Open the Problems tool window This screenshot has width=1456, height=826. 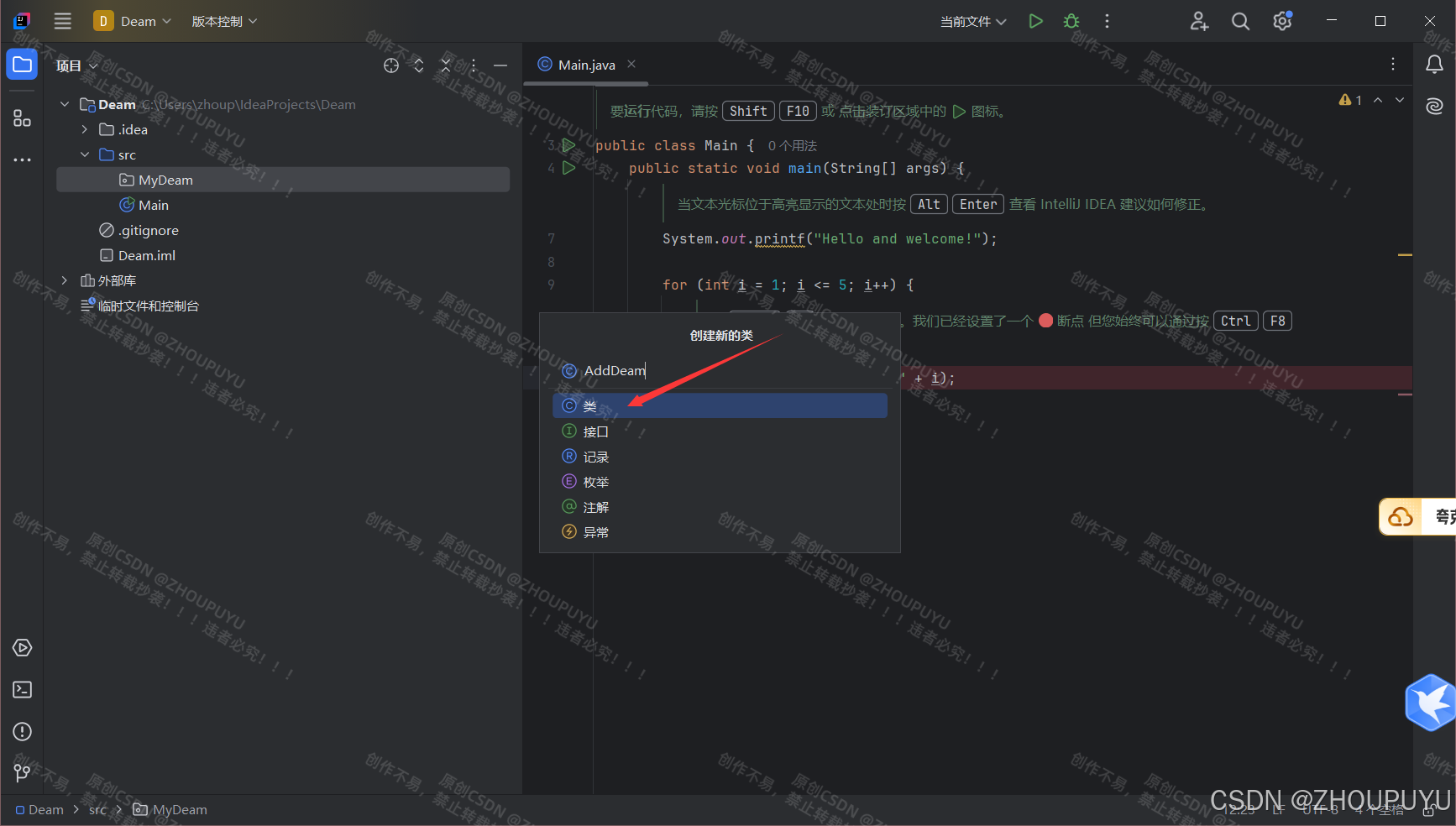pyautogui.click(x=23, y=732)
